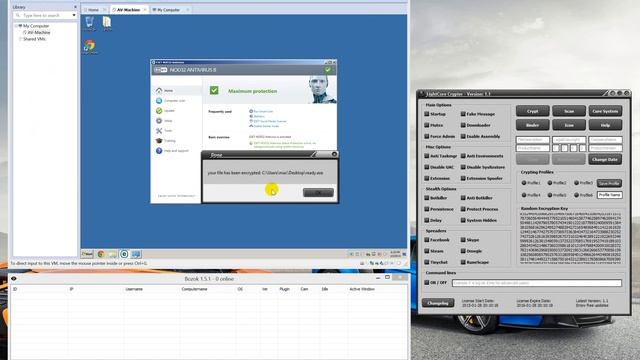Select the Profile6 radio button

576,195
